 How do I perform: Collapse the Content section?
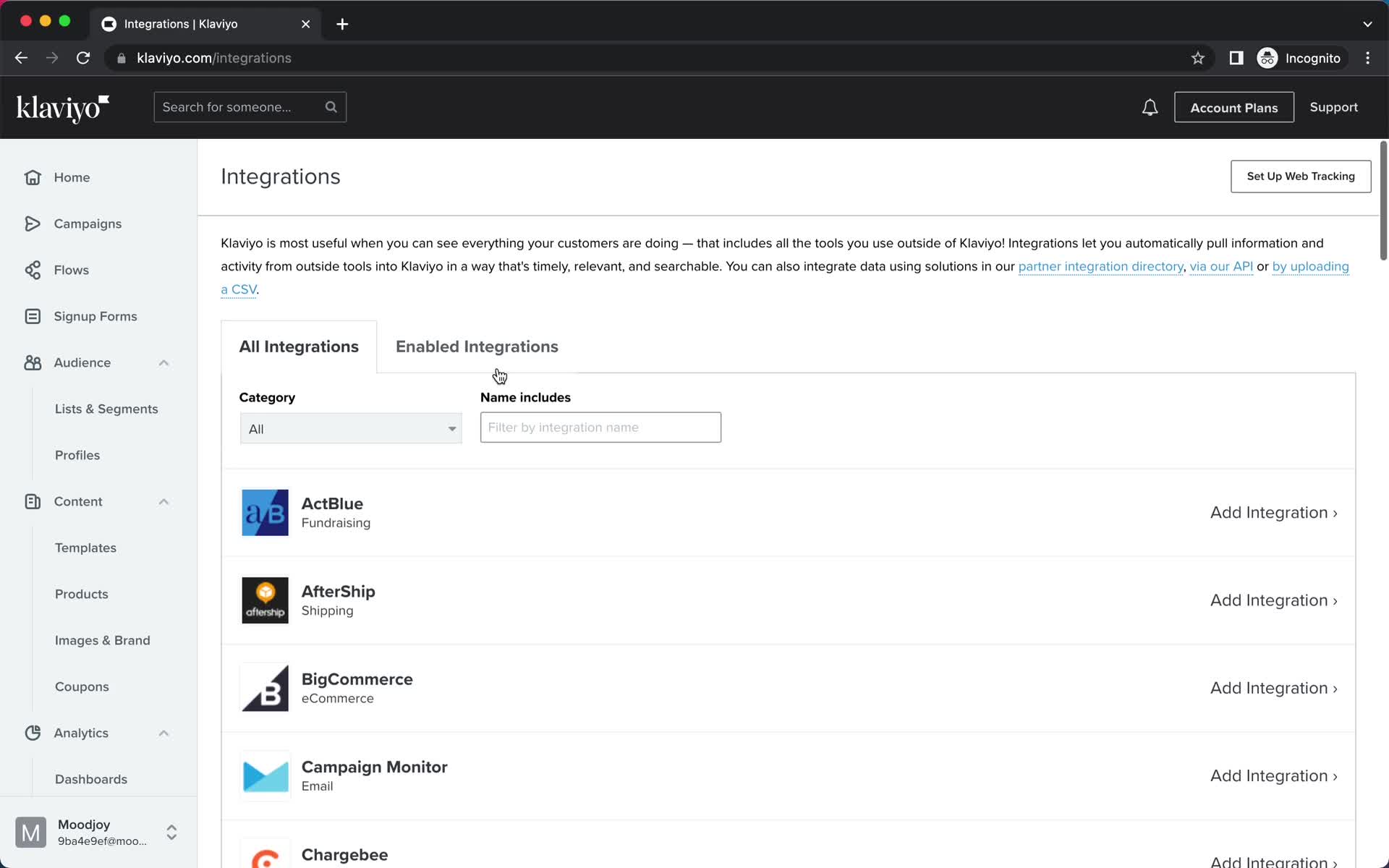point(163,501)
